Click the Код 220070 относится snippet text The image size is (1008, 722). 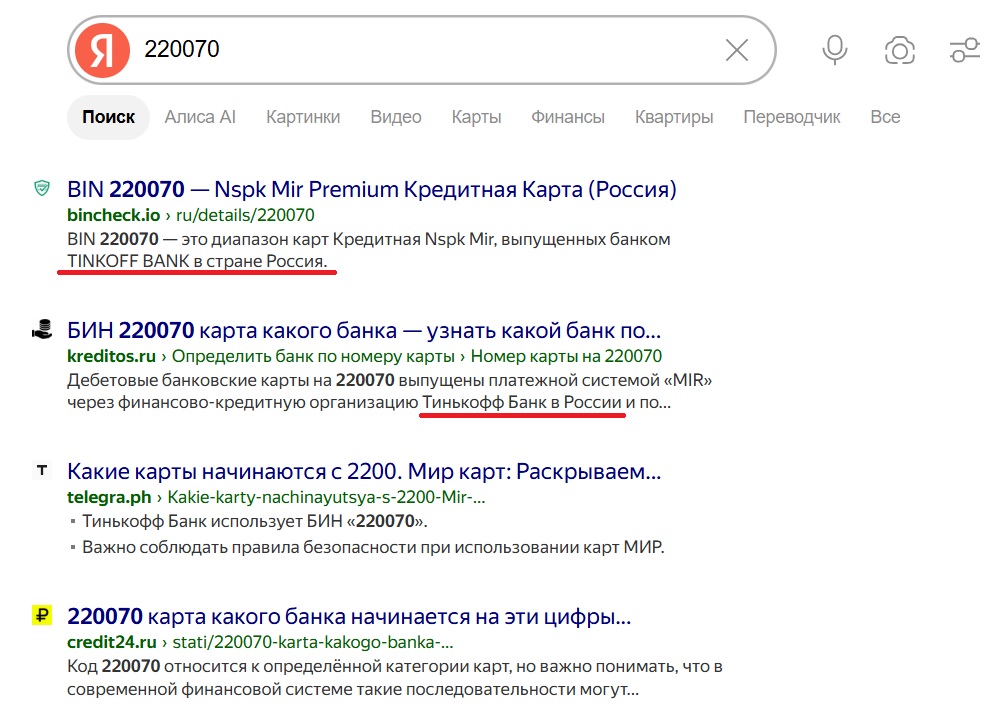(395, 678)
